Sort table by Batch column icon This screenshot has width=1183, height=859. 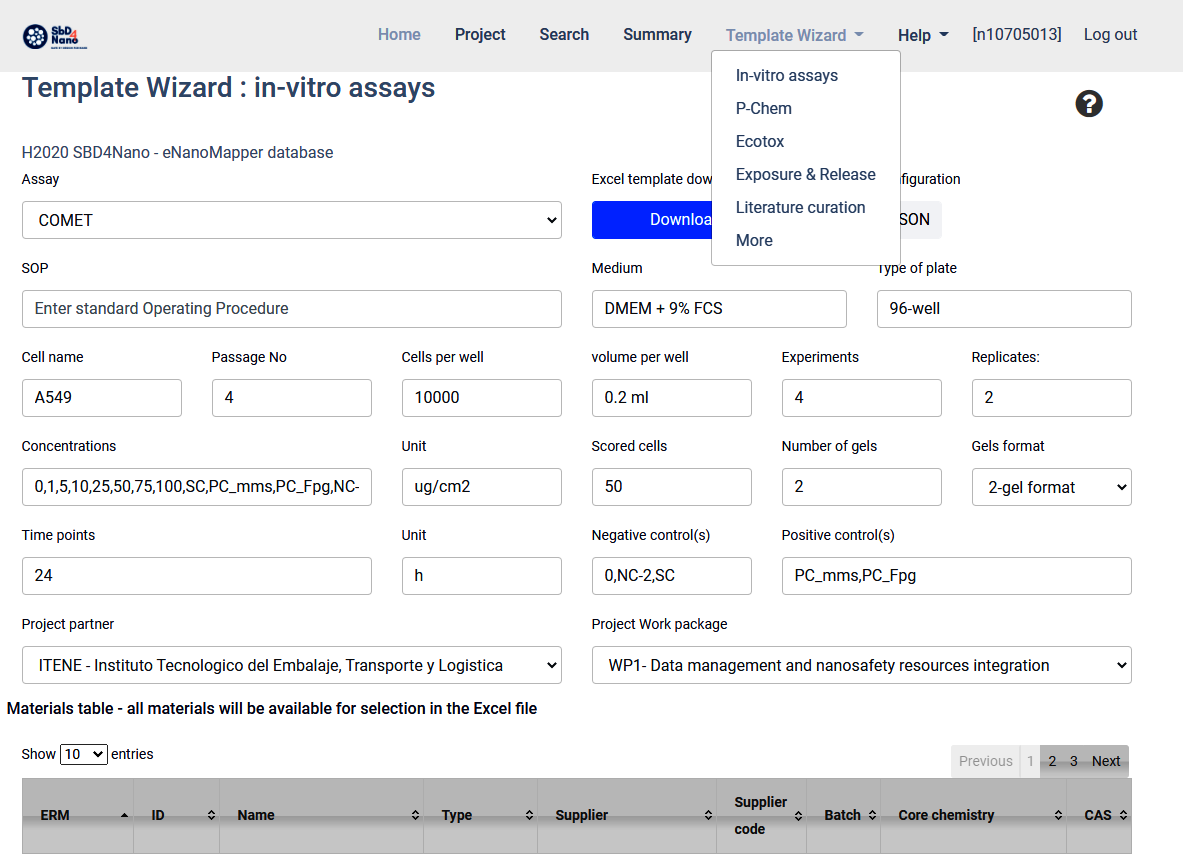872,816
